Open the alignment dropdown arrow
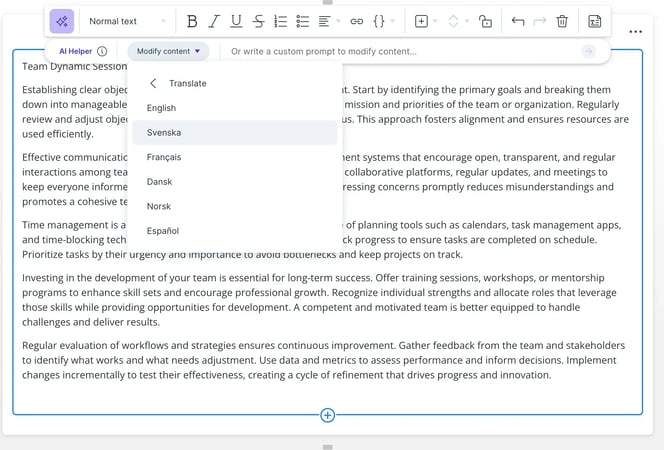The image size is (664, 450). click(x=338, y=21)
